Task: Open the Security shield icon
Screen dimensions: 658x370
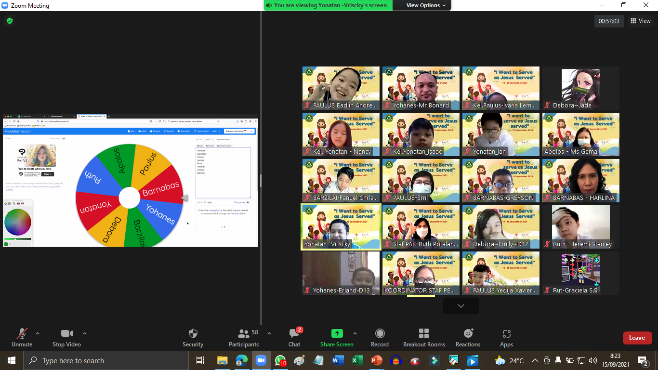Action: pyautogui.click(x=193, y=337)
